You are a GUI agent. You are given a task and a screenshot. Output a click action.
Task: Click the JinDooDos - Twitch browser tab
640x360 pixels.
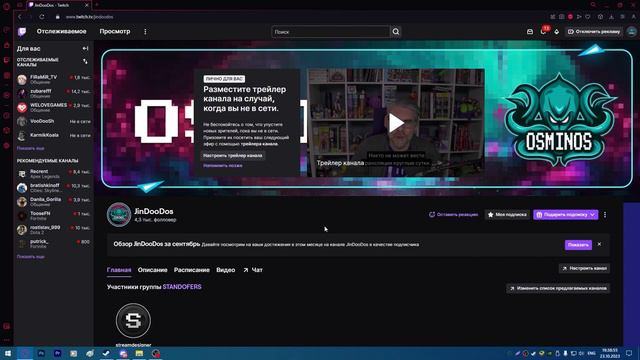coord(59,5)
